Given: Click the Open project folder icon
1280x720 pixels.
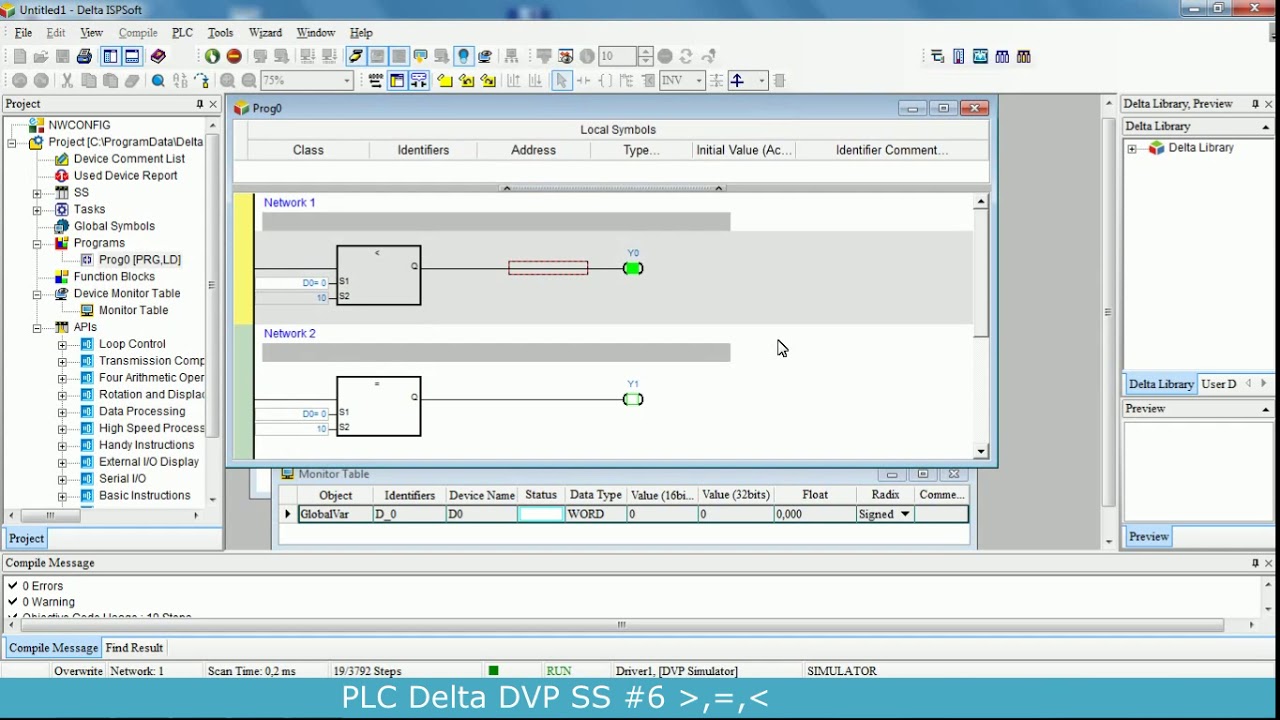Looking at the screenshot, I should (41, 56).
